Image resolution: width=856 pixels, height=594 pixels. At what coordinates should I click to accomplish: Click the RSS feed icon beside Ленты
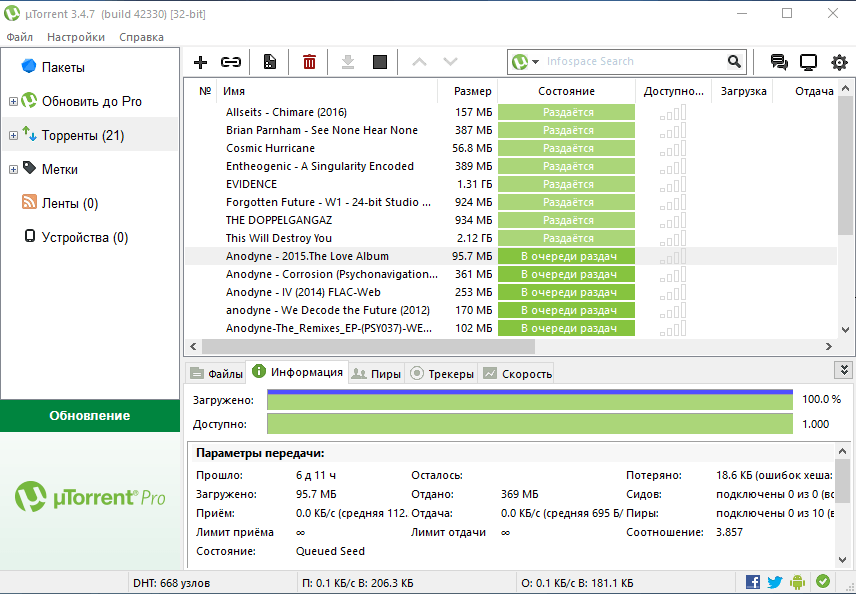click(29, 202)
